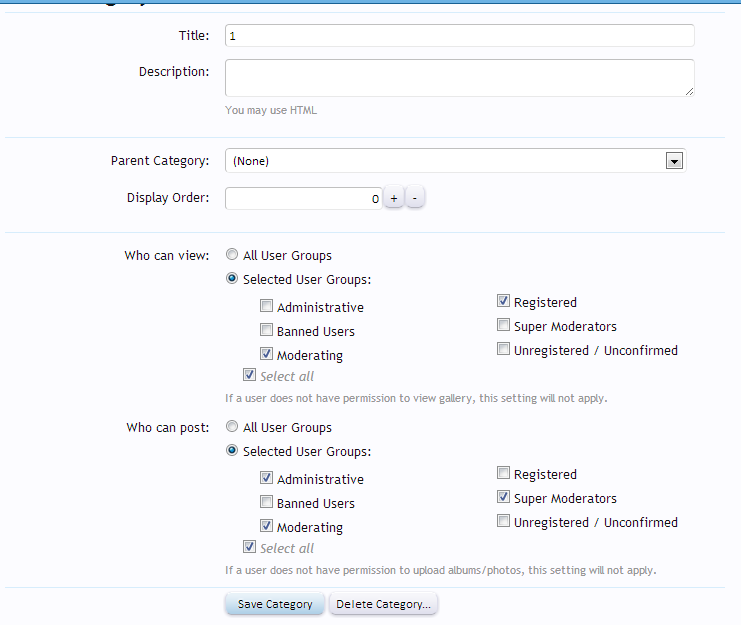Click the Delete Category button
This screenshot has height=625, width=741.
coord(383,604)
